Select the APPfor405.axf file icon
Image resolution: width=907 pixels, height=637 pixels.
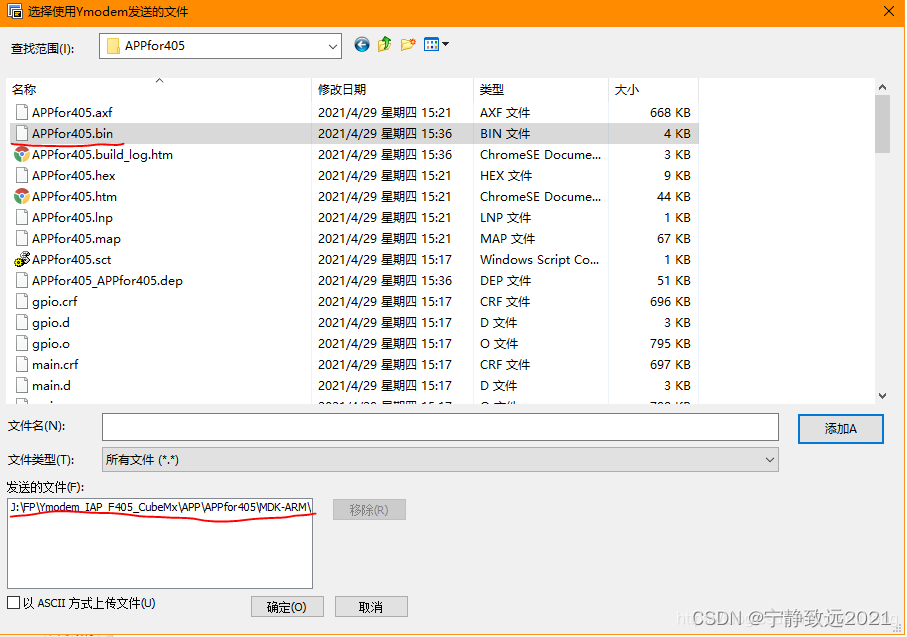(21, 112)
